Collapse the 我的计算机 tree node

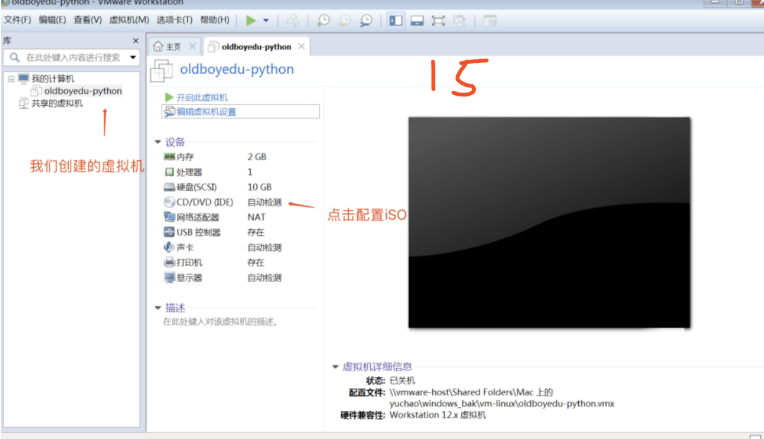[x=11, y=78]
